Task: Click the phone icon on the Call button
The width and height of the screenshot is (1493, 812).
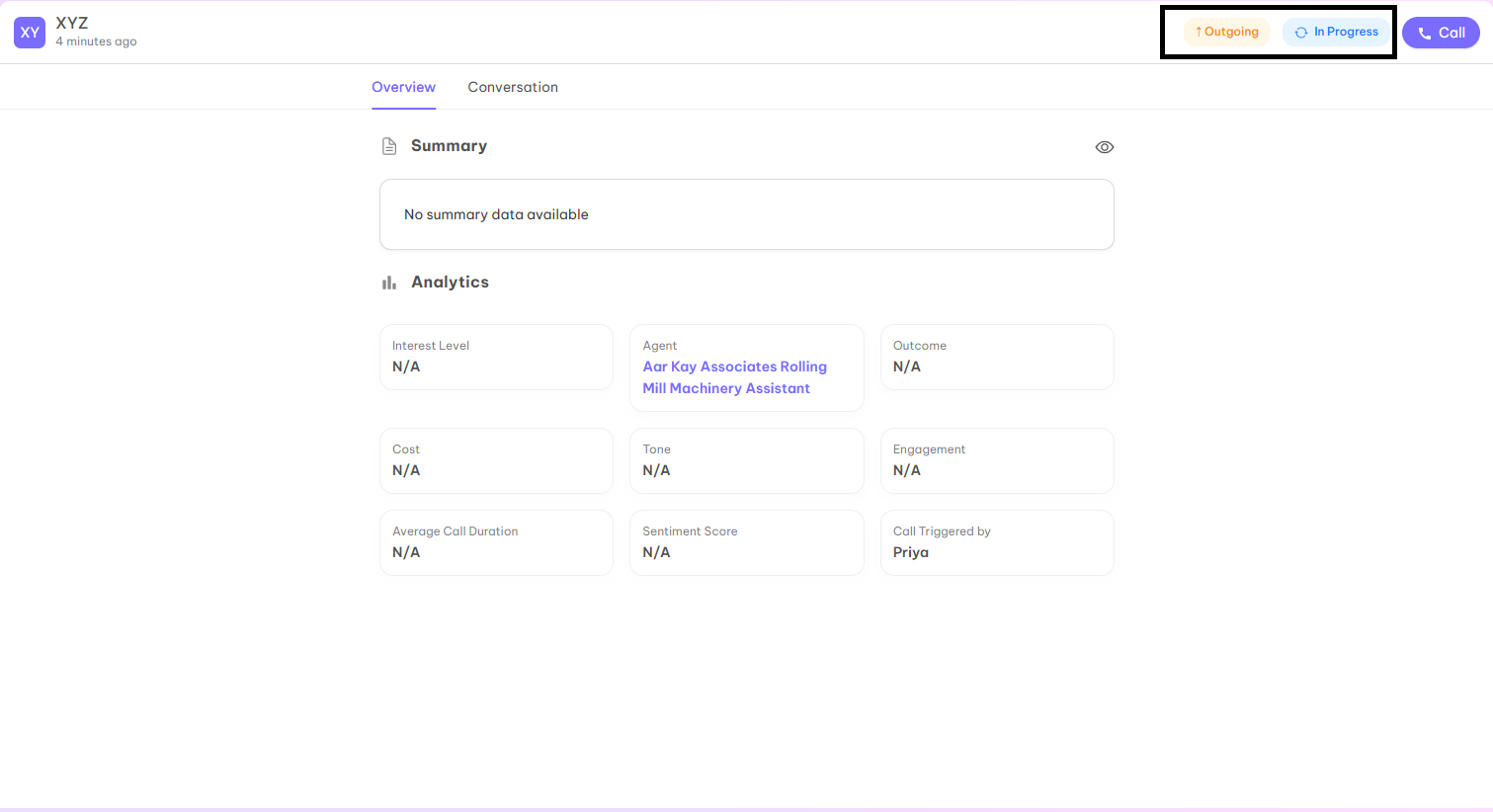Action: [x=1425, y=32]
